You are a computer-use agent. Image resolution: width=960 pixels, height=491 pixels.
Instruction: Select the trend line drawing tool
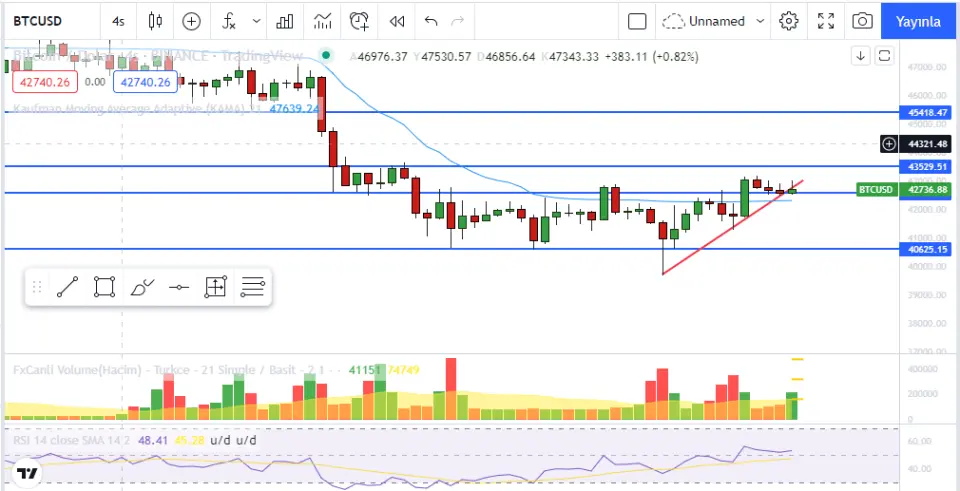[67, 288]
